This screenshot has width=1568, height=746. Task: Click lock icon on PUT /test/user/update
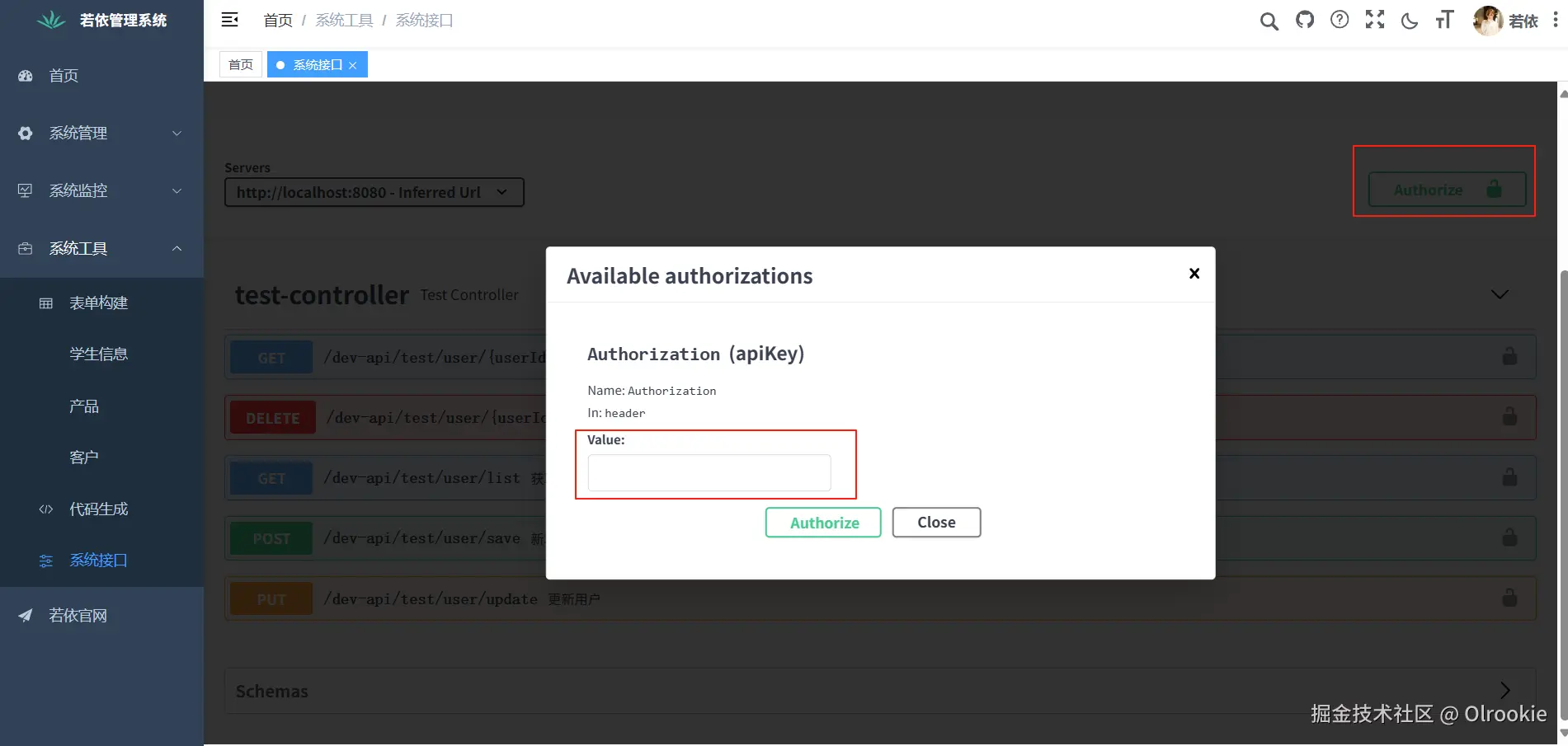click(x=1509, y=598)
